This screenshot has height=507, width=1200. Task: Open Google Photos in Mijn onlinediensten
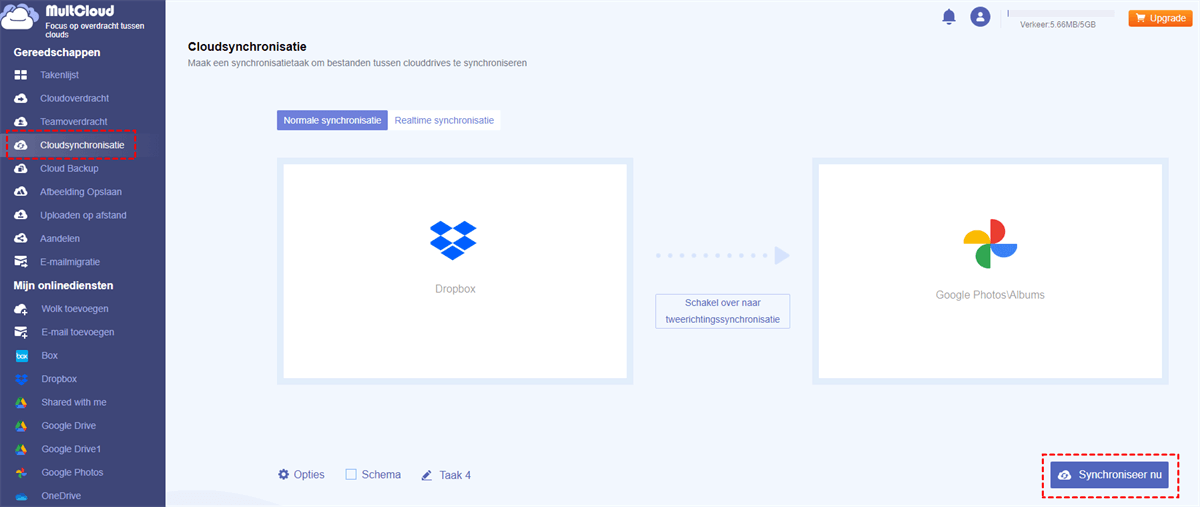tap(72, 472)
